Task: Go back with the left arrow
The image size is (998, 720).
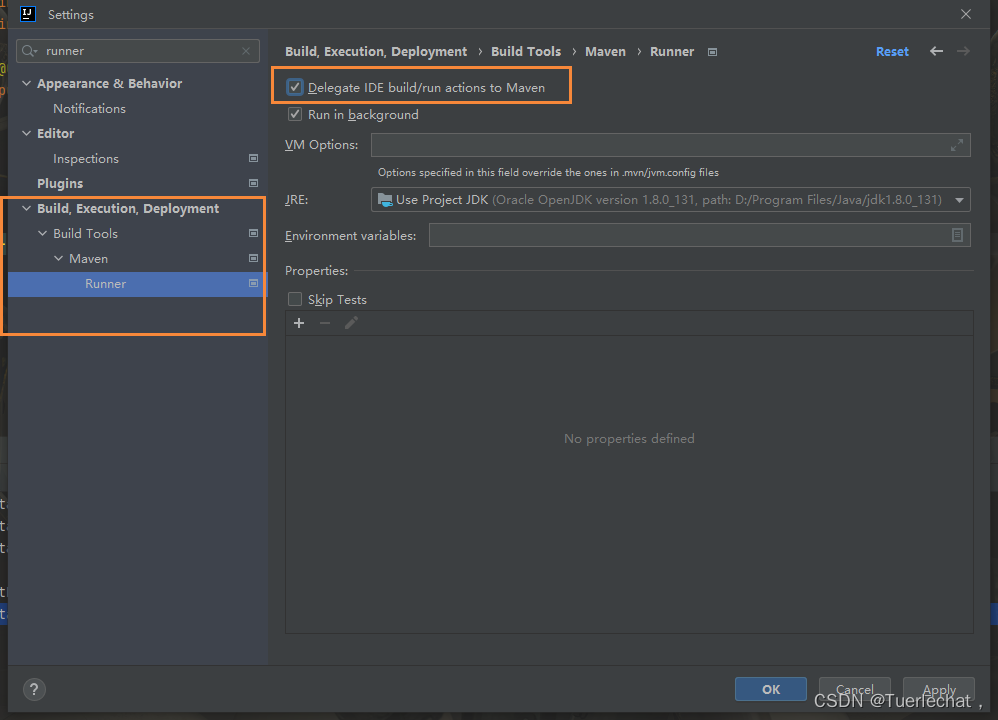Action: (x=936, y=51)
